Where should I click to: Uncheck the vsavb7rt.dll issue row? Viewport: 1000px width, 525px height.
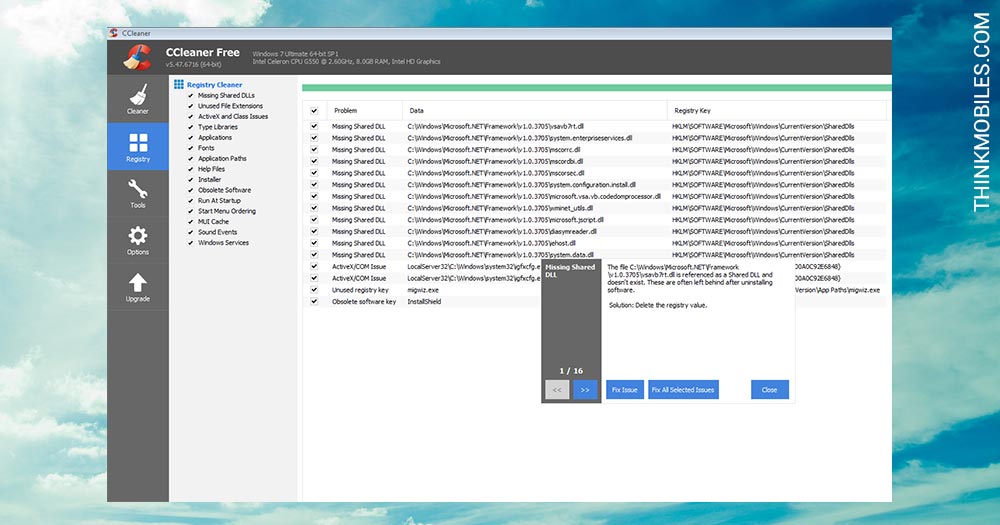point(314,126)
